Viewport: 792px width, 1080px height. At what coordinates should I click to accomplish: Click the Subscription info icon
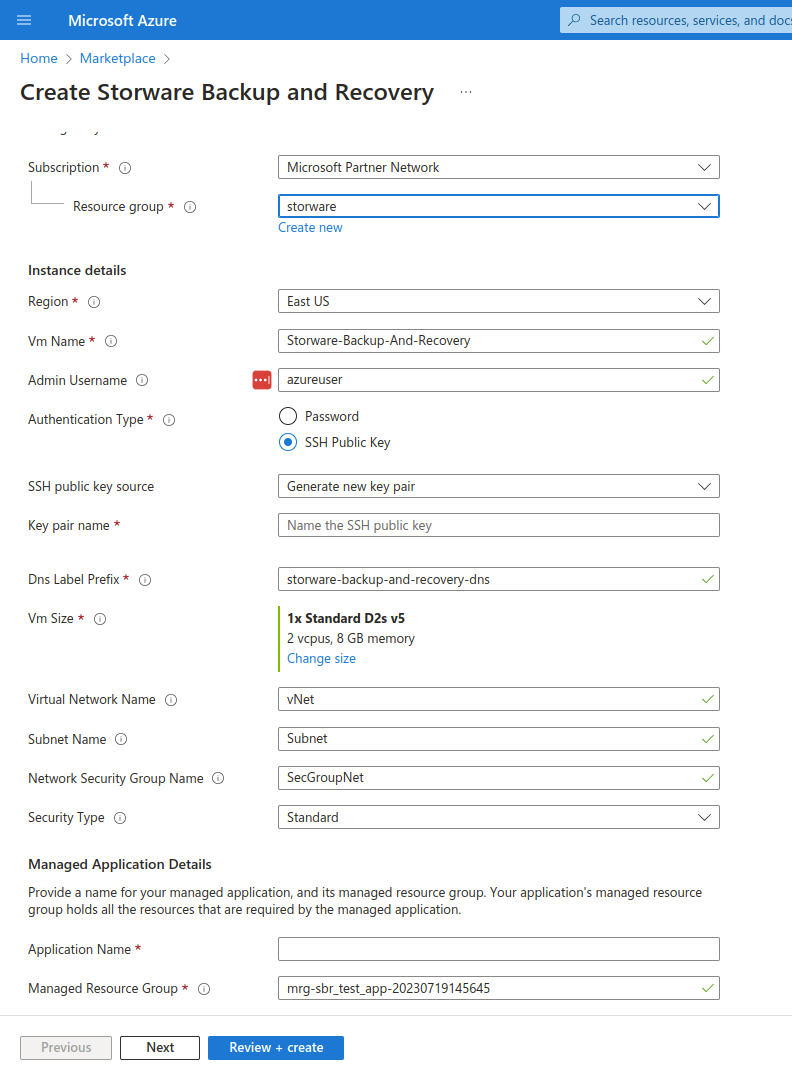[x=125, y=168]
